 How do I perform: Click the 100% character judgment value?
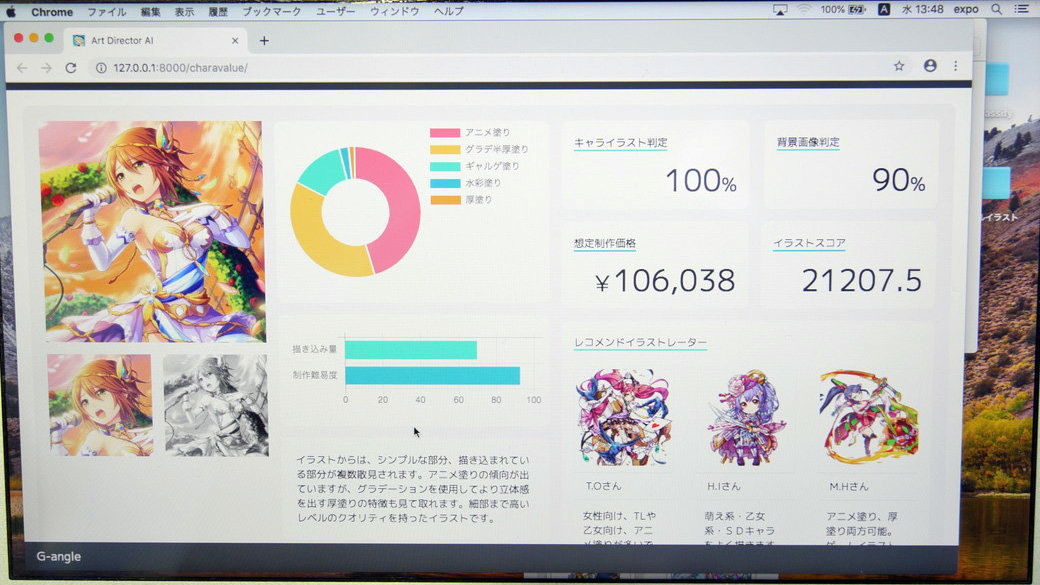pyautogui.click(x=700, y=180)
